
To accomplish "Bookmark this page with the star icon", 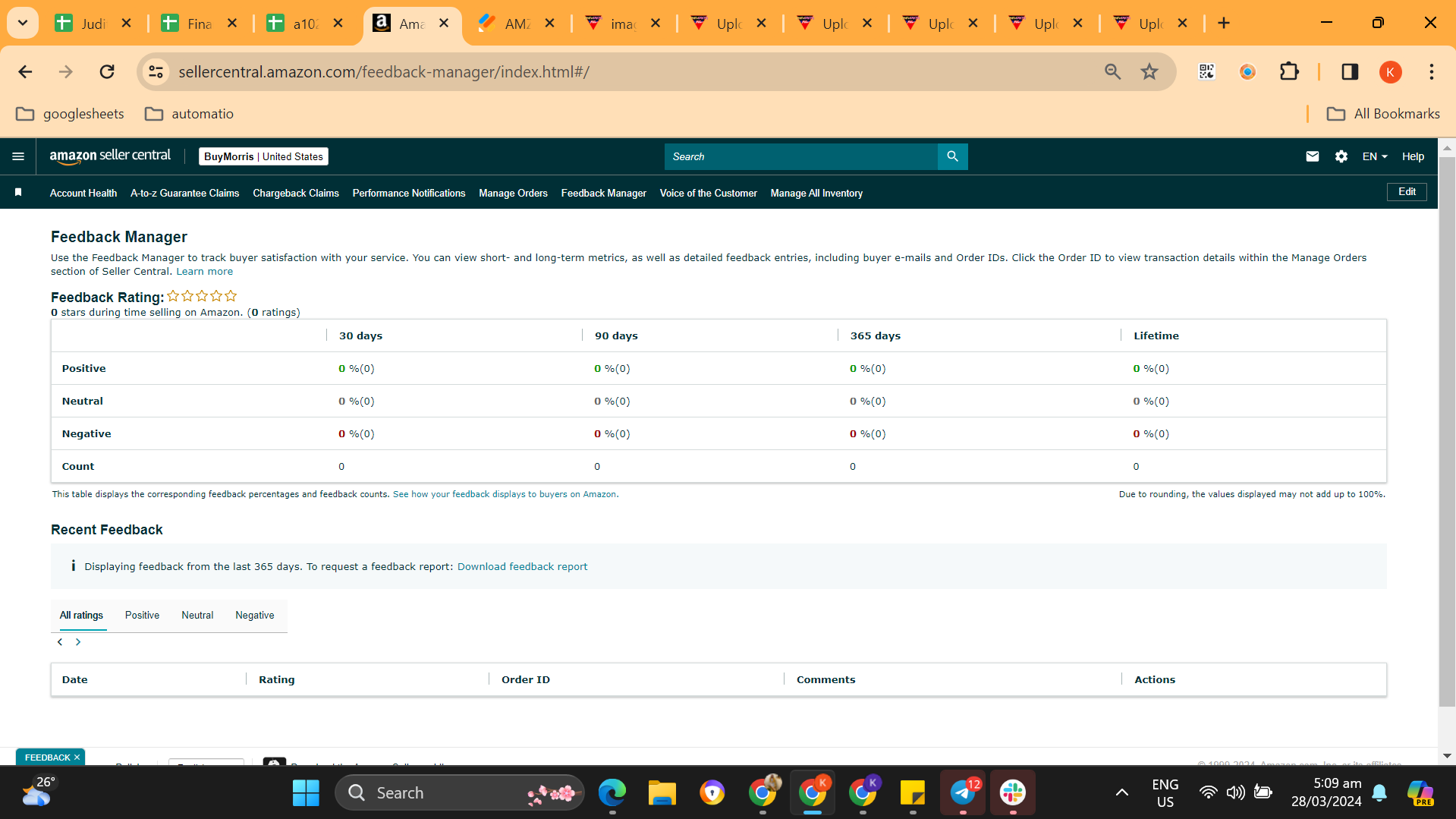I will (1149, 71).
